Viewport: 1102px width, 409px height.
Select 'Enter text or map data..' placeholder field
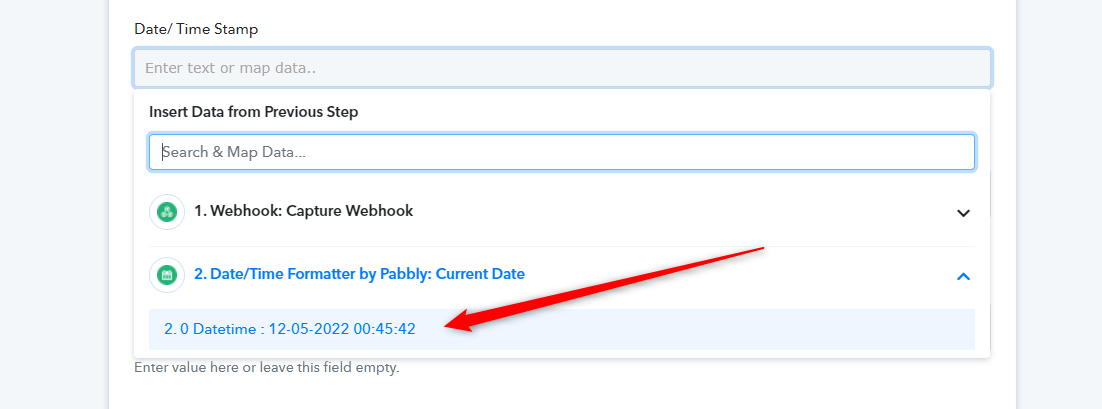562,68
